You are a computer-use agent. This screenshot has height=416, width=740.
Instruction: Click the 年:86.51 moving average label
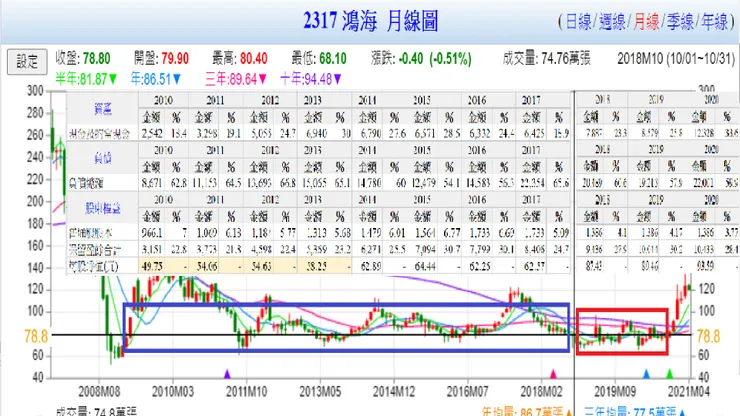[x=156, y=79]
